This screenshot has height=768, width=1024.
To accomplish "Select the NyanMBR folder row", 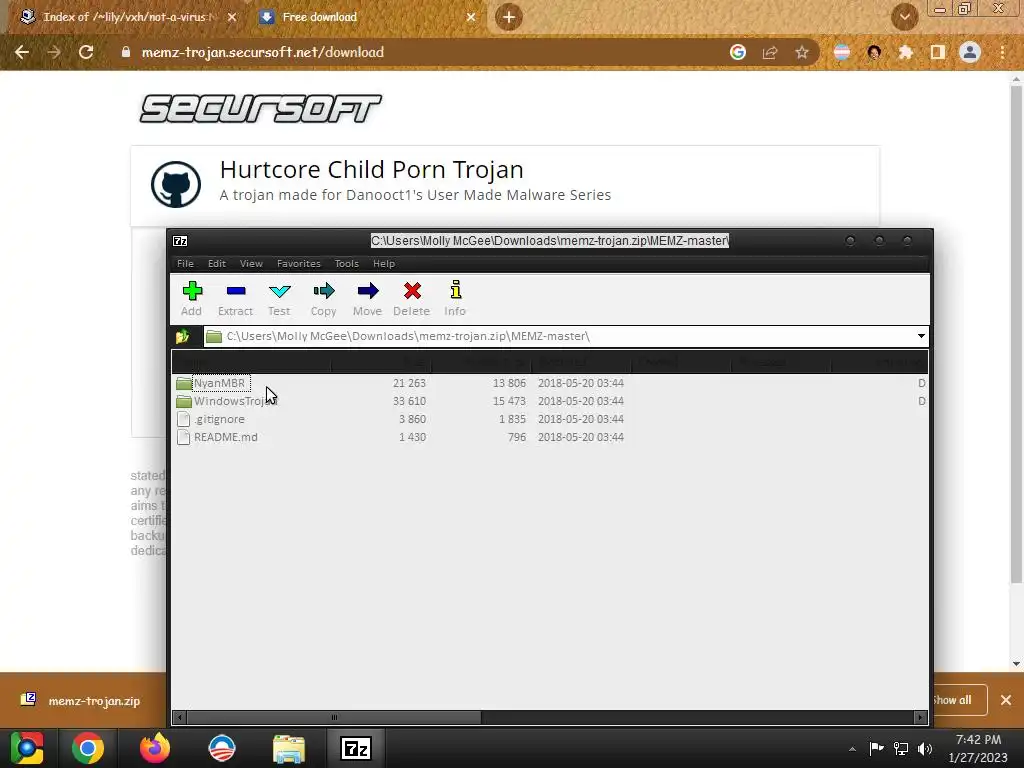I will (549, 383).
